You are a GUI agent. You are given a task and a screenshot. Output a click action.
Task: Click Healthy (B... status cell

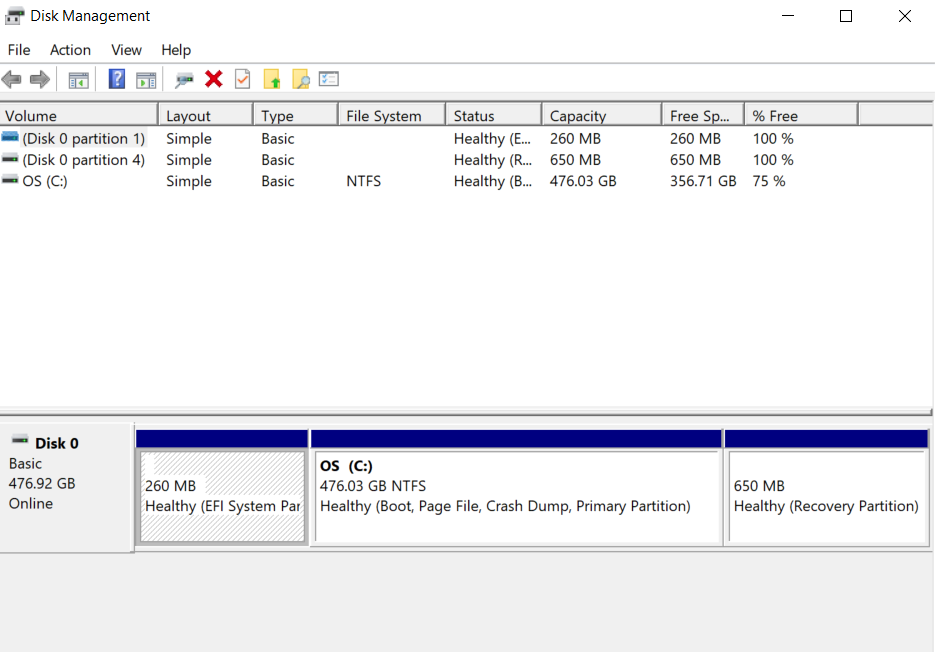pos(493,181)
